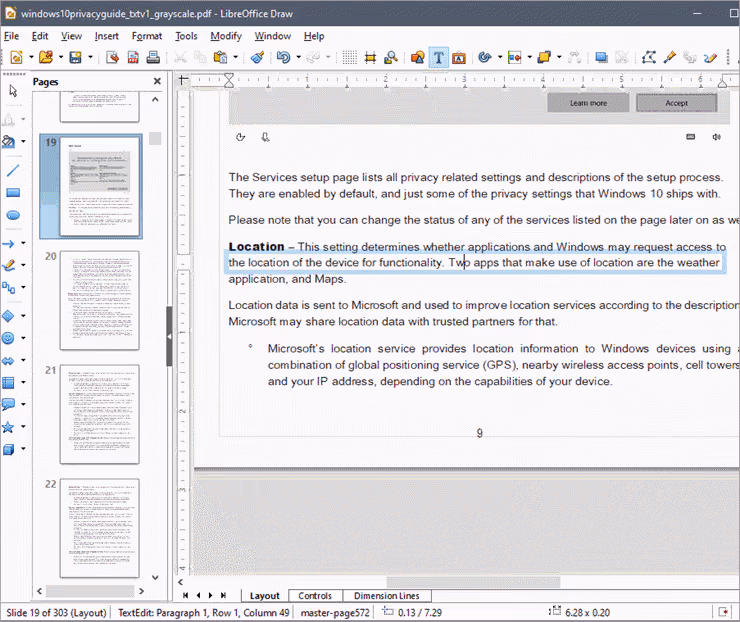Viewport: 740px width, 622px height.
Task: Click the Align objects icon
Action: pos(514,58)
